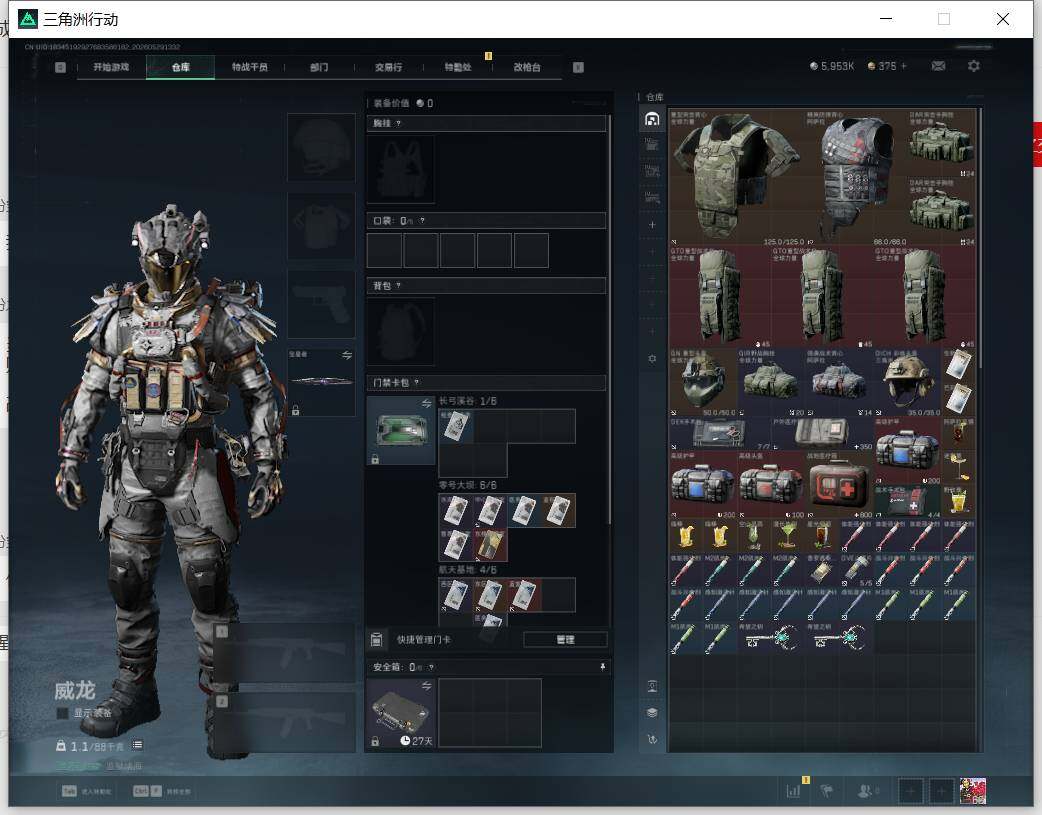This screenshot has height=815, width=1042.
Task: Select the empty helmet slot
Action: [321, 147]
